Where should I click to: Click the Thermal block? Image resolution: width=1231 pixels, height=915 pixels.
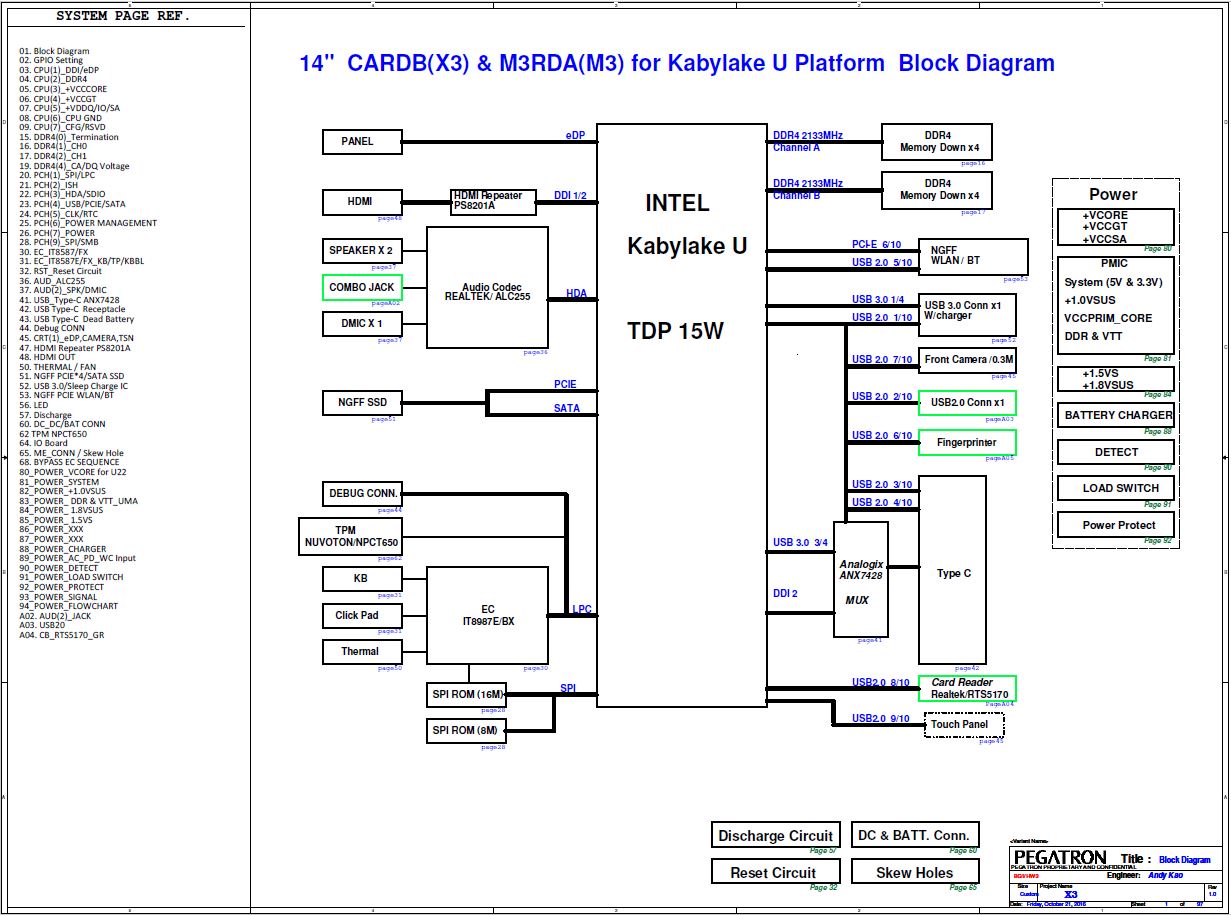[362, 652]
